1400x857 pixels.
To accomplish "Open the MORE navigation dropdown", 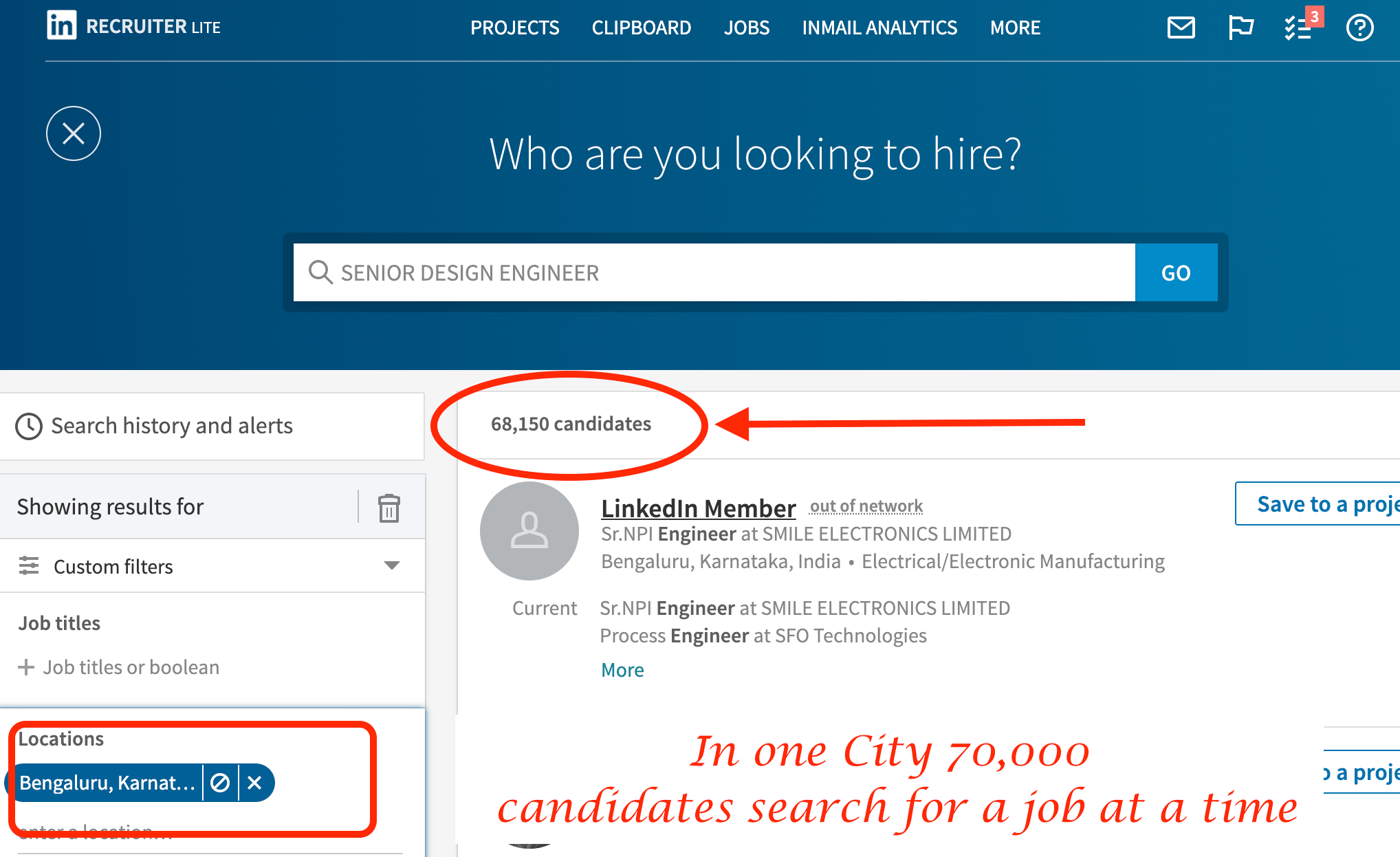I will pyautogui.click(x=1015, y=28).
